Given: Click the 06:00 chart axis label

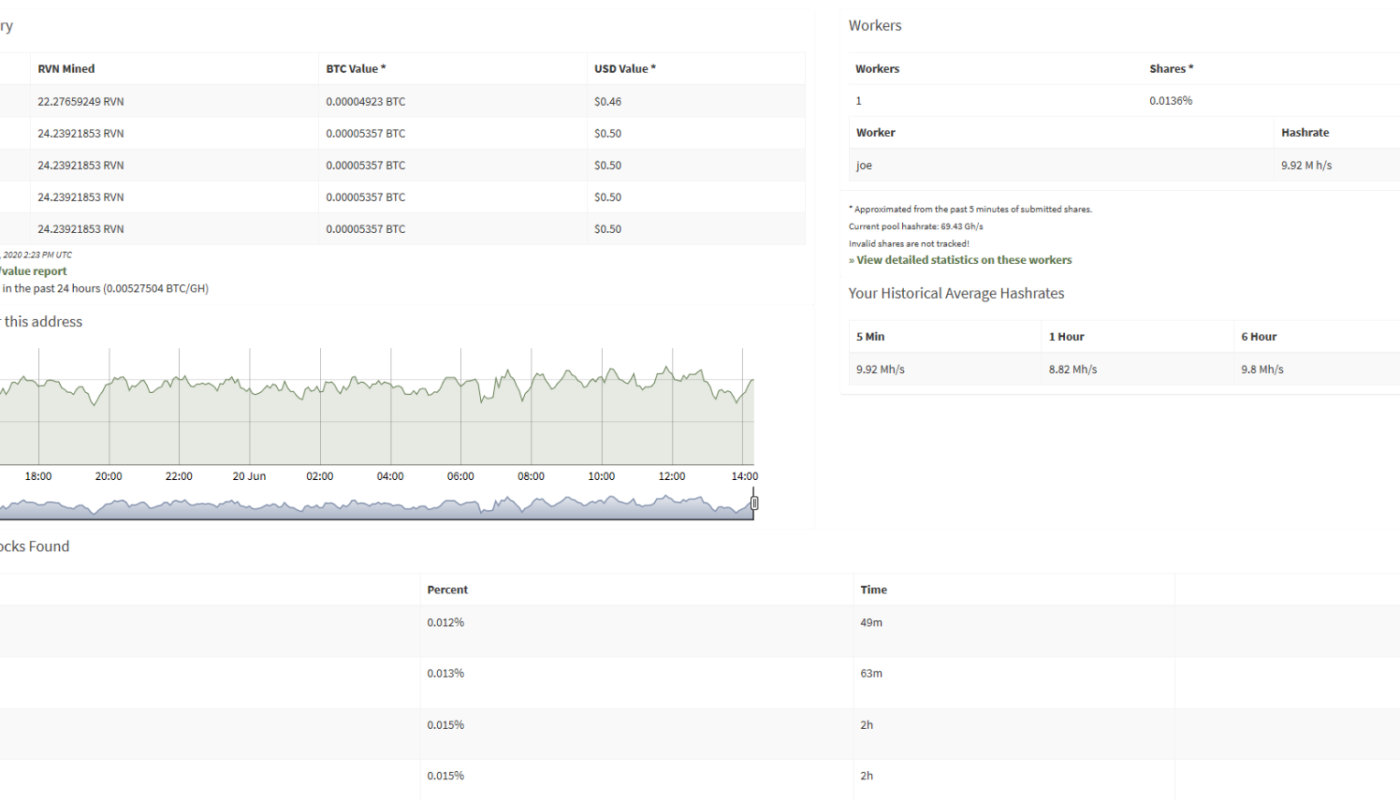Looking at the screenshot, I should 461,477.
